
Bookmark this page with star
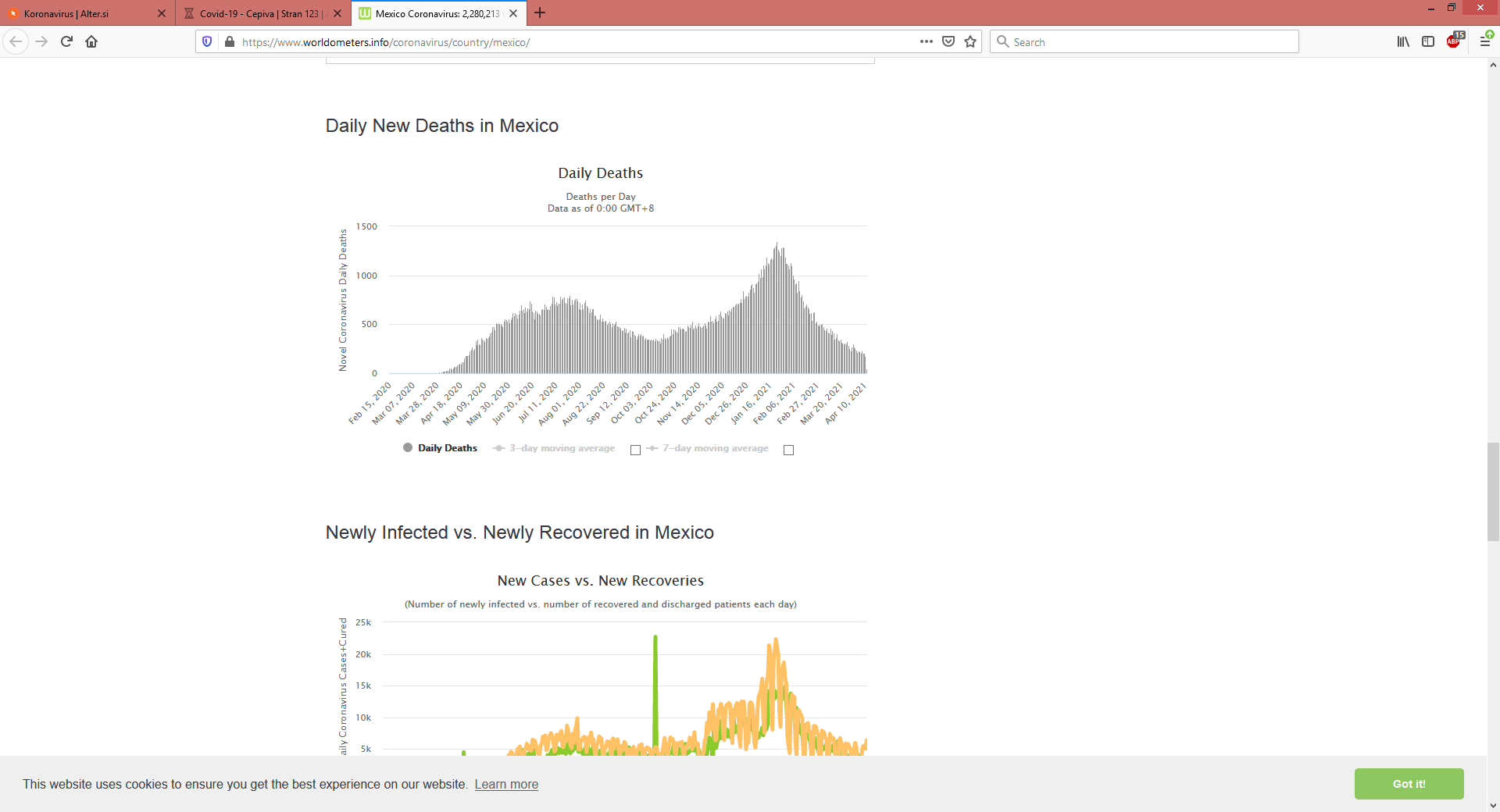point(970,41)
